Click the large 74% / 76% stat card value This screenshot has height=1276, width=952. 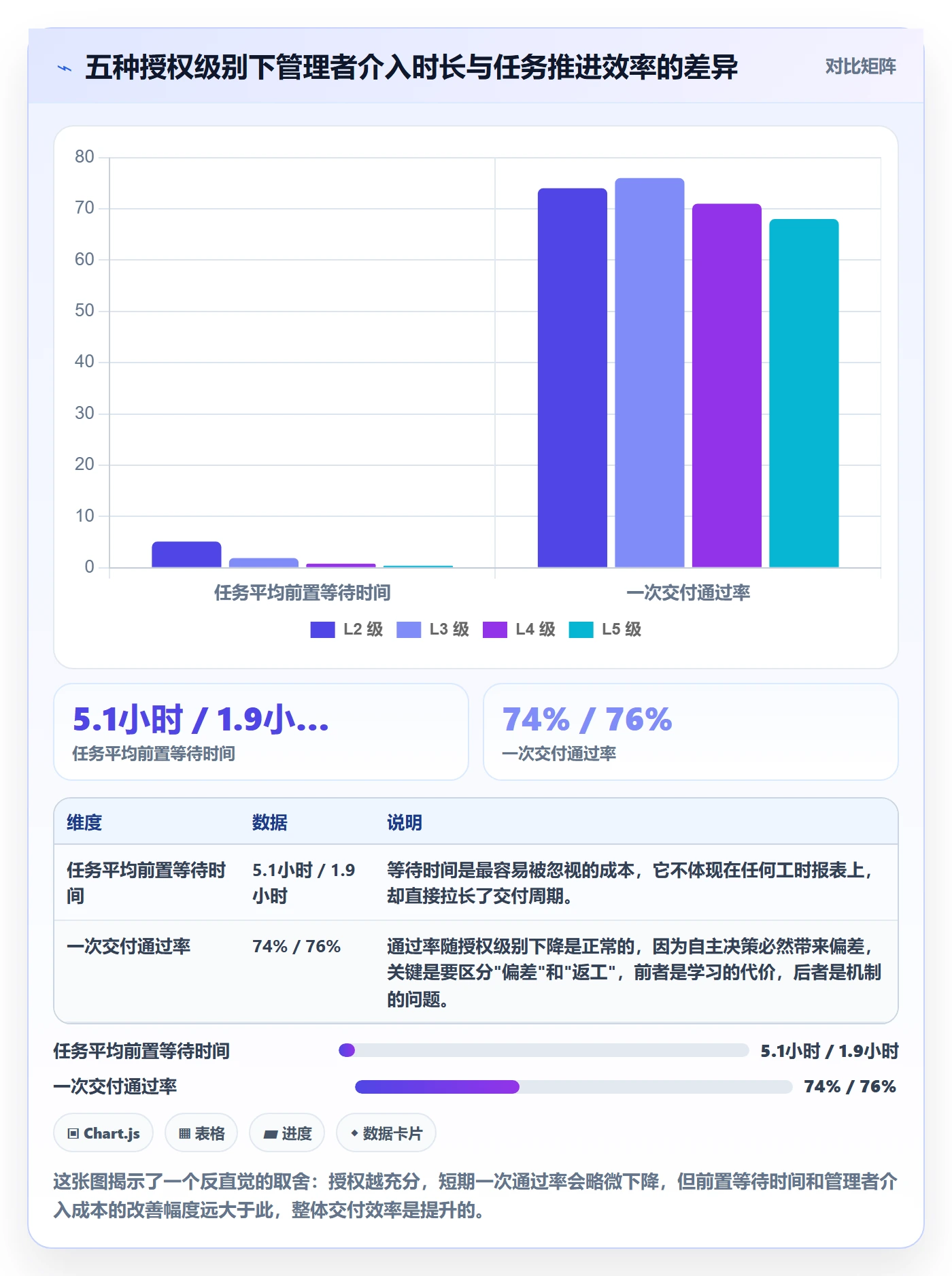[x=588, y=720]
